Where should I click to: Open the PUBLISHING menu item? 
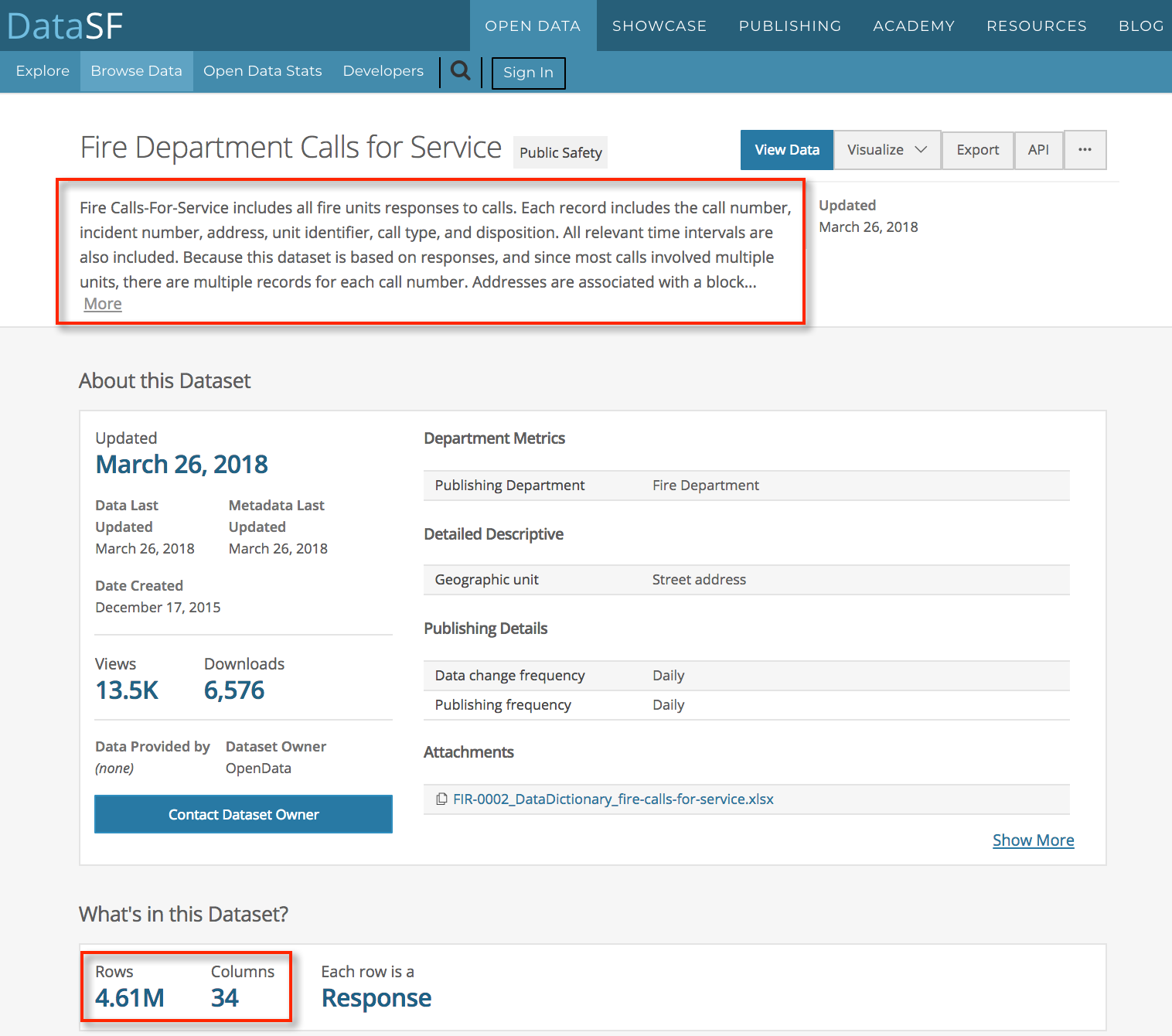click(790, 26)
